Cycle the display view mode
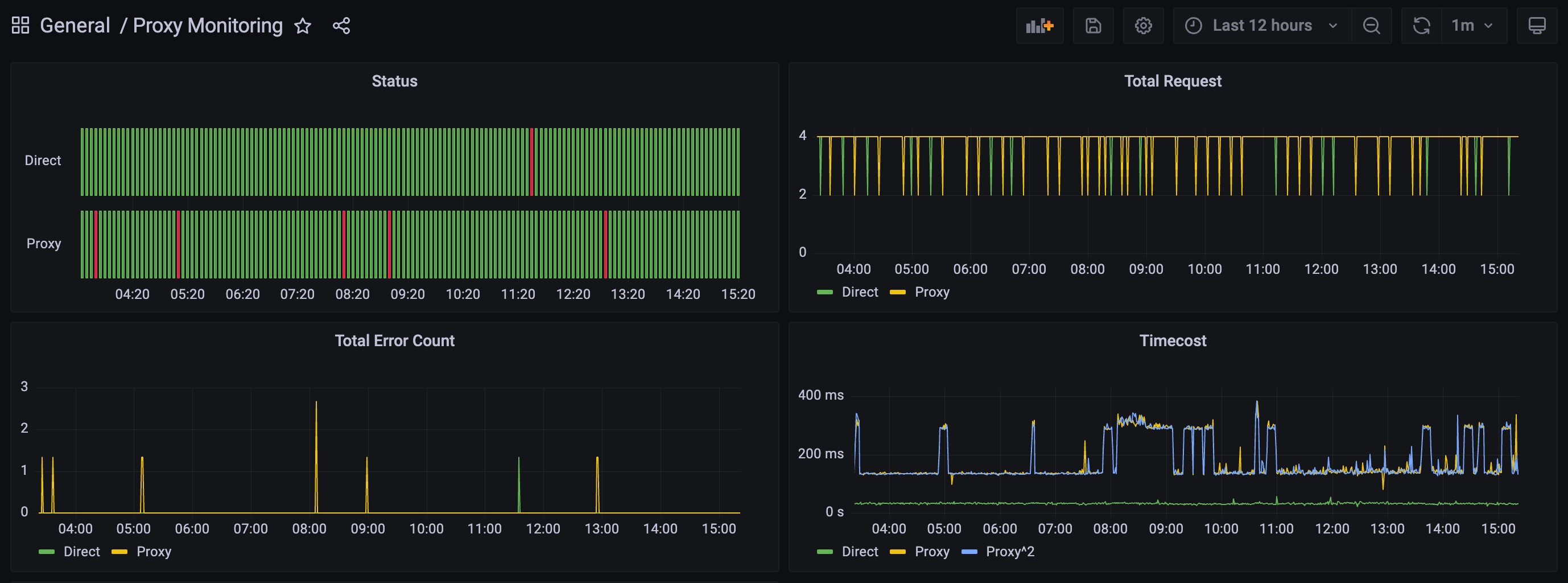 [x=1536, y=26]
